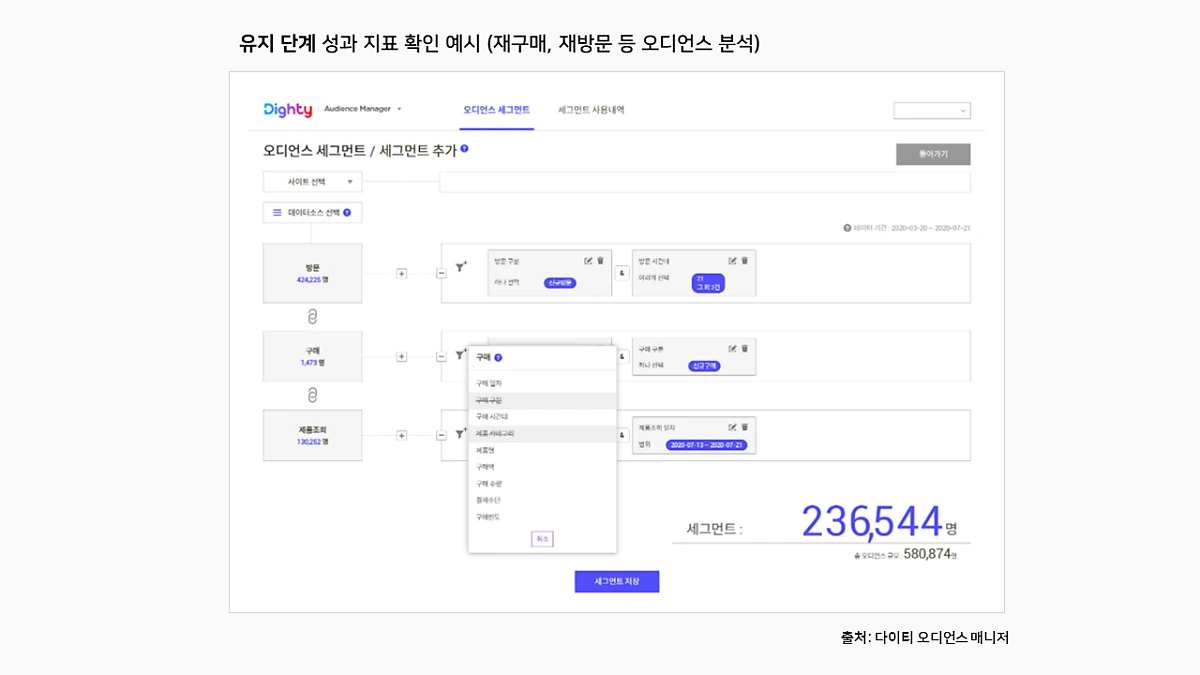Toggle the minus button on the 방문 row
The height and width of the screenshot is (675, 1200).
point(440,273)
